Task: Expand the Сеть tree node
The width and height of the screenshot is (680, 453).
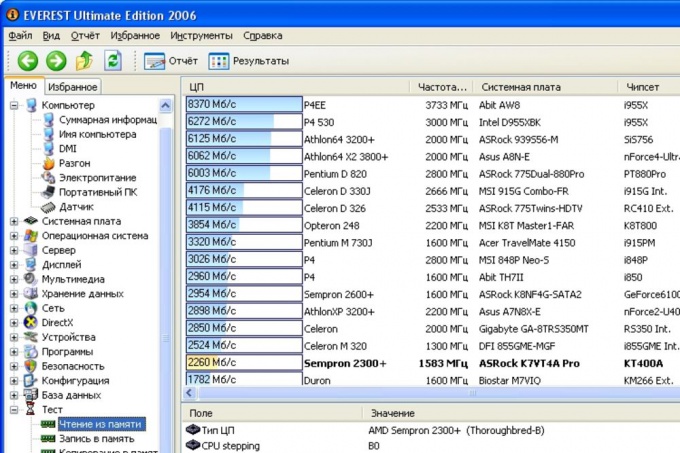Action: 14,309
